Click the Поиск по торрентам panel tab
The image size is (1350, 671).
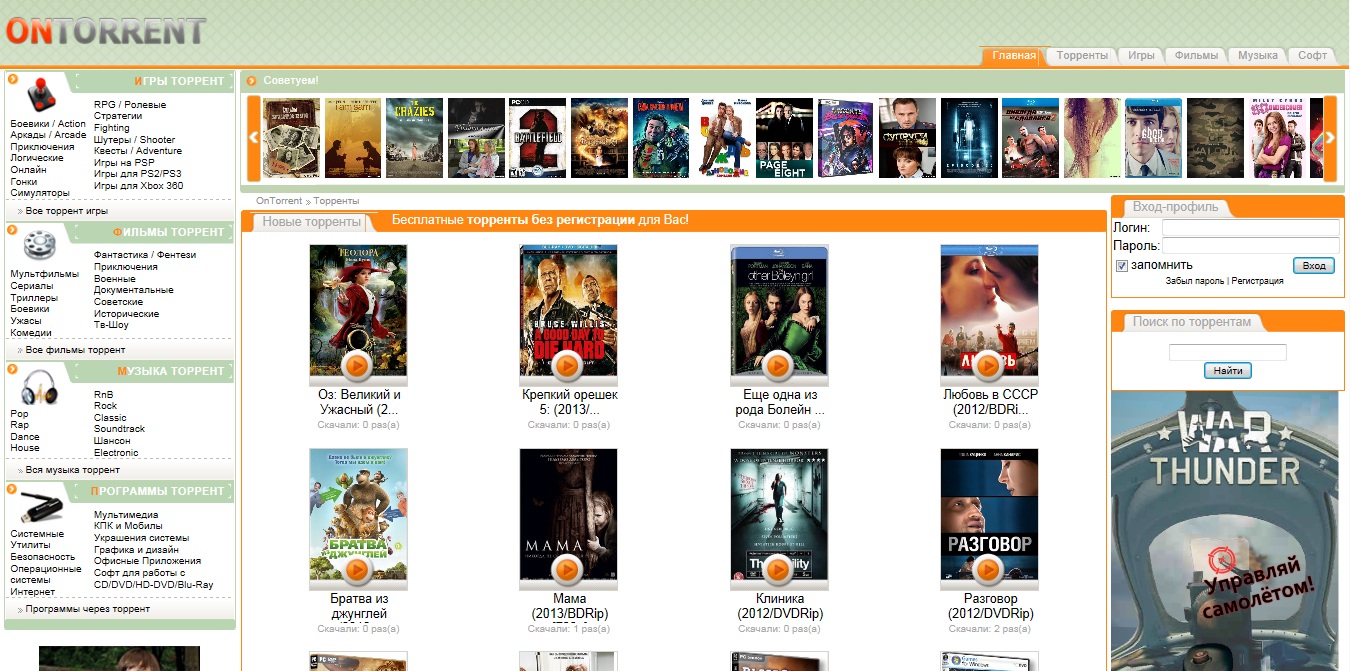pos(1191,322)
